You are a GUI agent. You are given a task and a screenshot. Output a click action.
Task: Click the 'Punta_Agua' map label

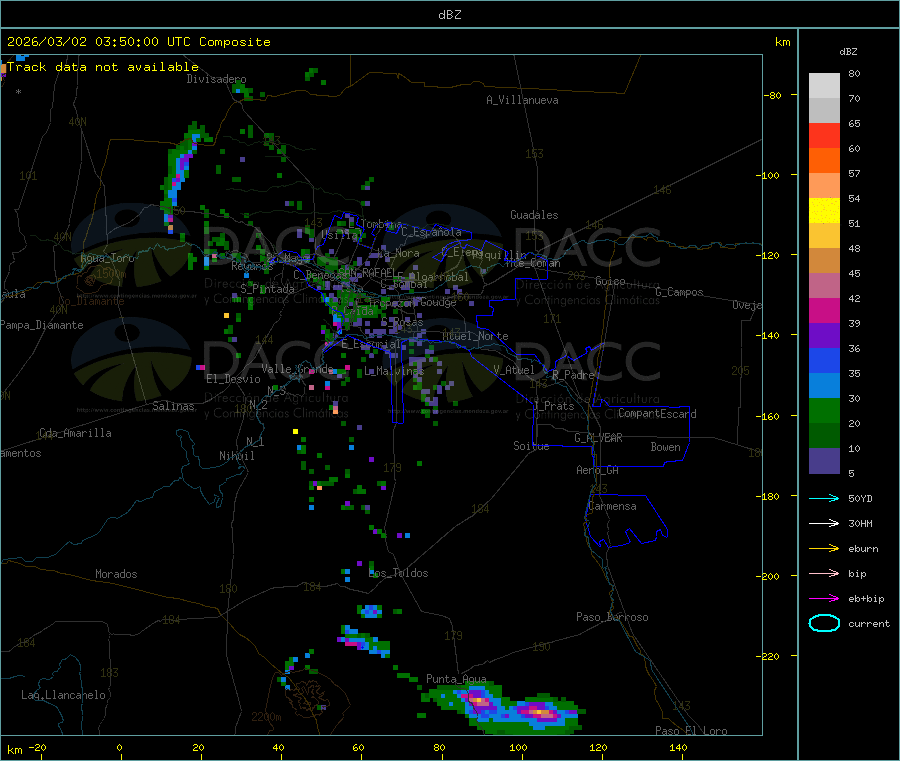pyautogui.click(x=456, y=679)
